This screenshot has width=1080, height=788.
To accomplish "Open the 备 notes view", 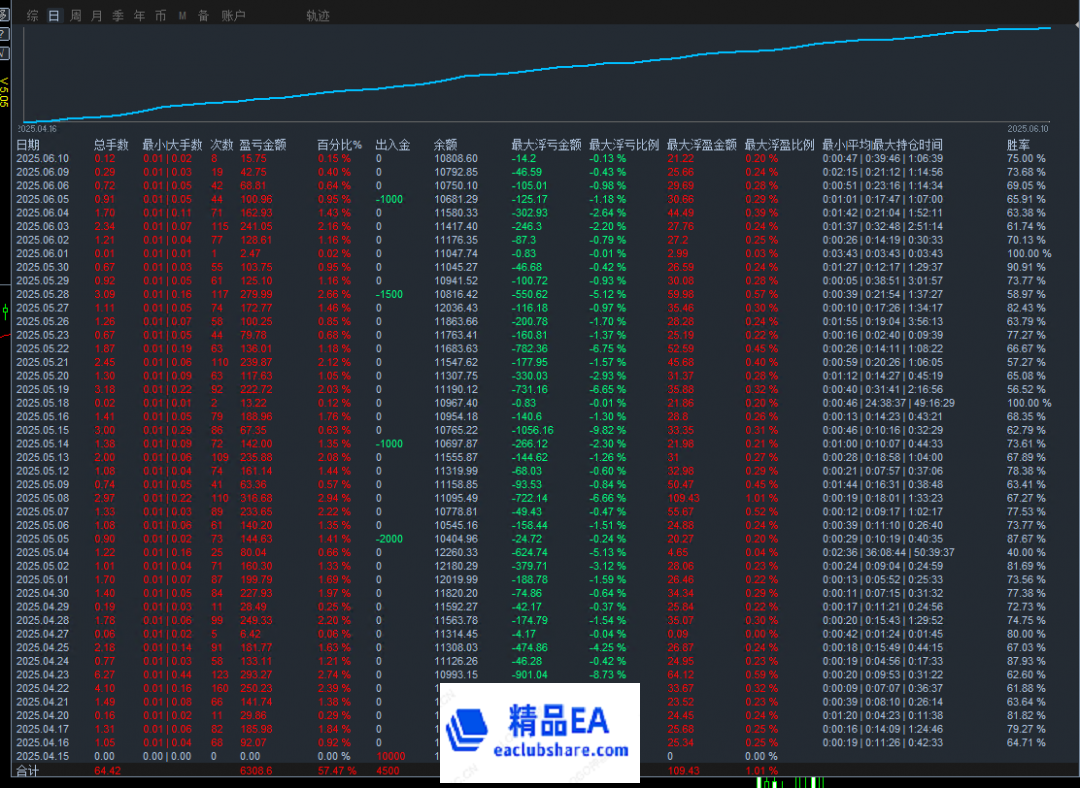I will (202, 15).
